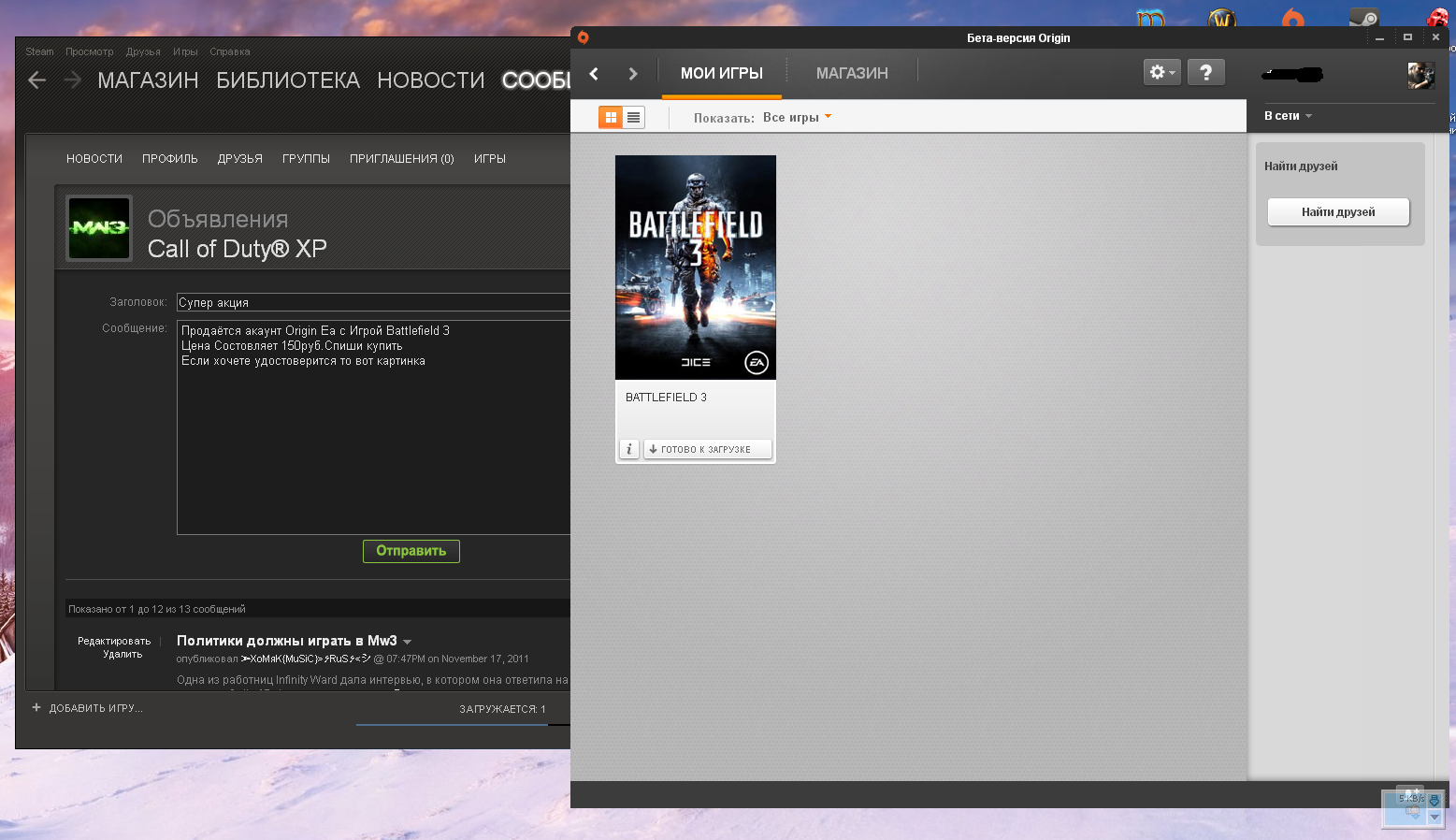Go to Steam 'МАГАЗИН' section
This screenshot has height=840, width=1456.
(x=148, y=80)
